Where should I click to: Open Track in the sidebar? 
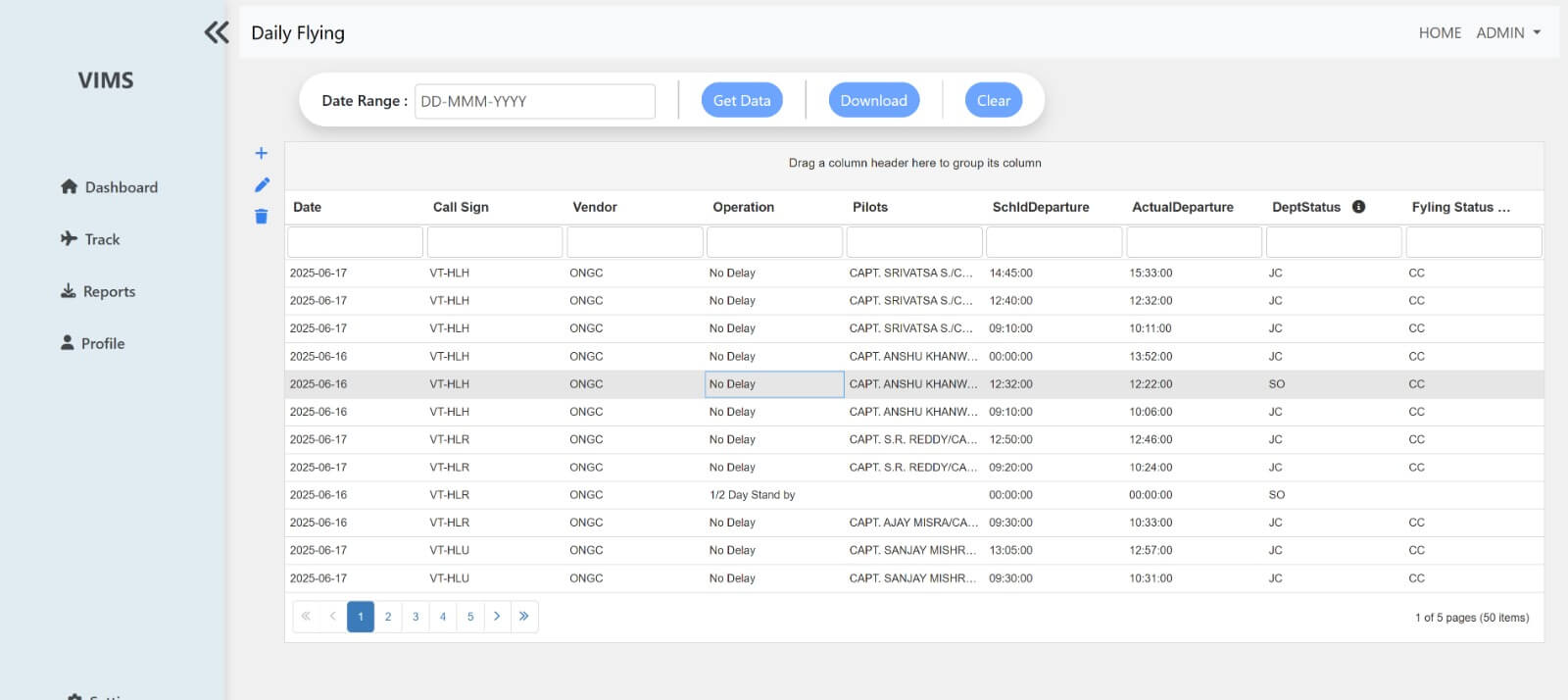[90, 239]
